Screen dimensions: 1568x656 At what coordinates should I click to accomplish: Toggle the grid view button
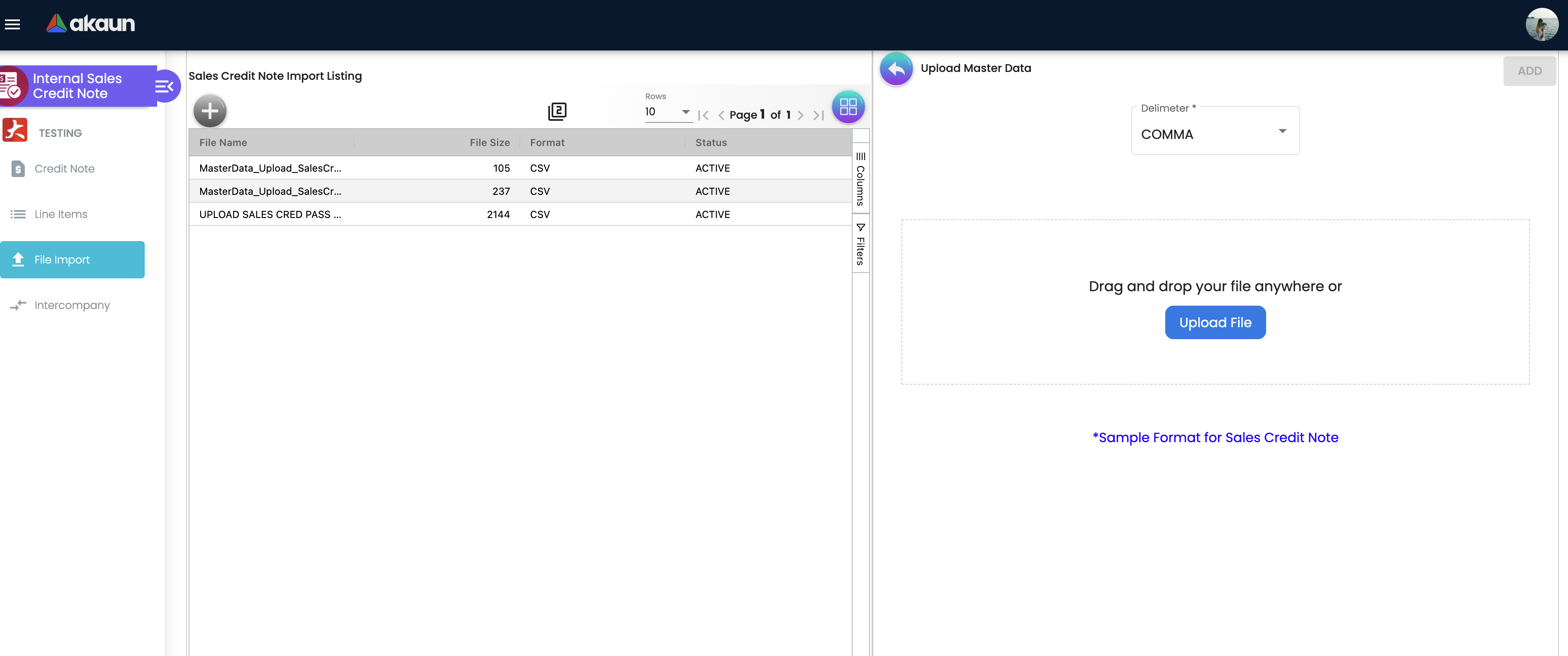(848, 107)
